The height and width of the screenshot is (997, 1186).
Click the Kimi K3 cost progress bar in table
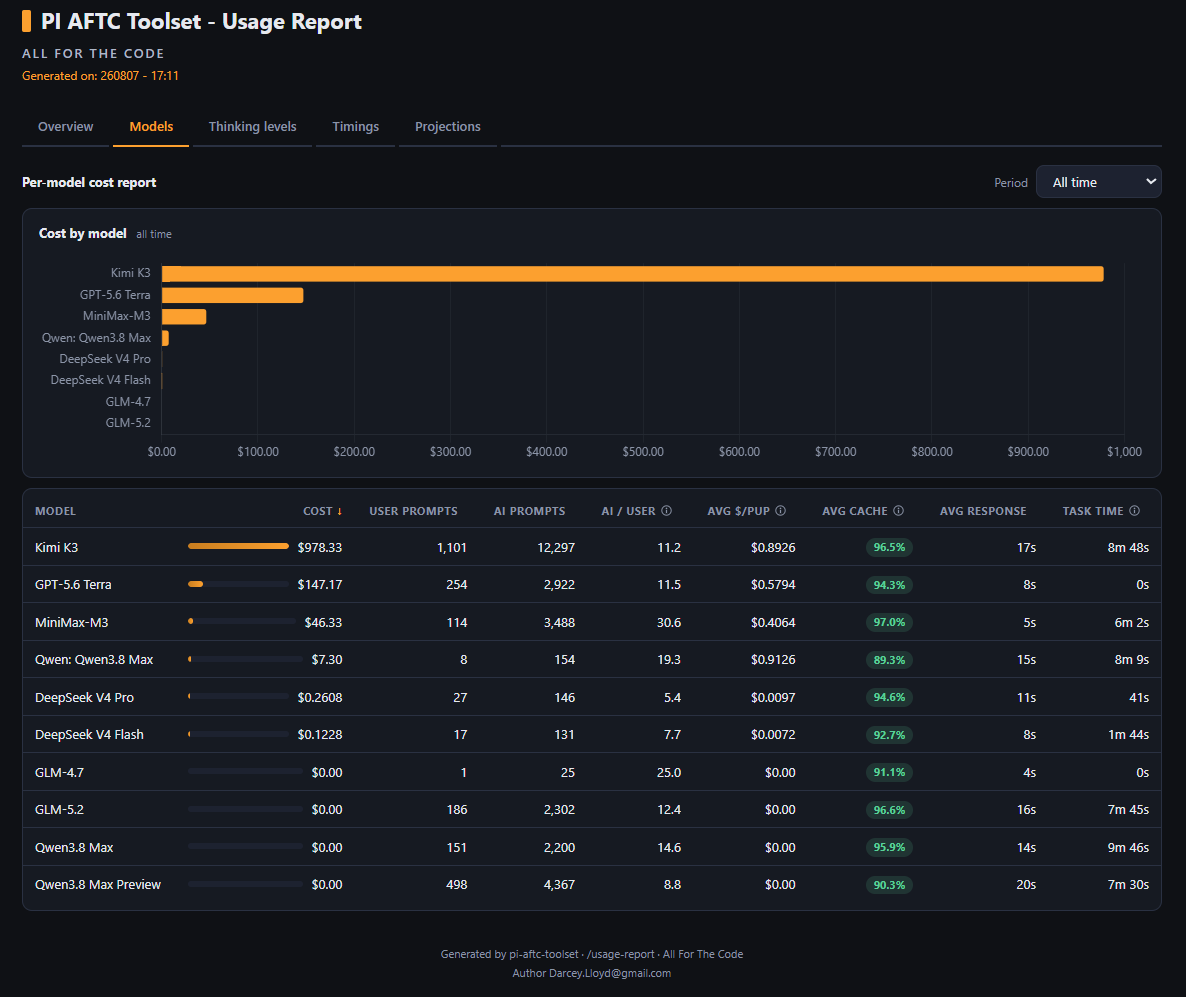coord(238,546)
